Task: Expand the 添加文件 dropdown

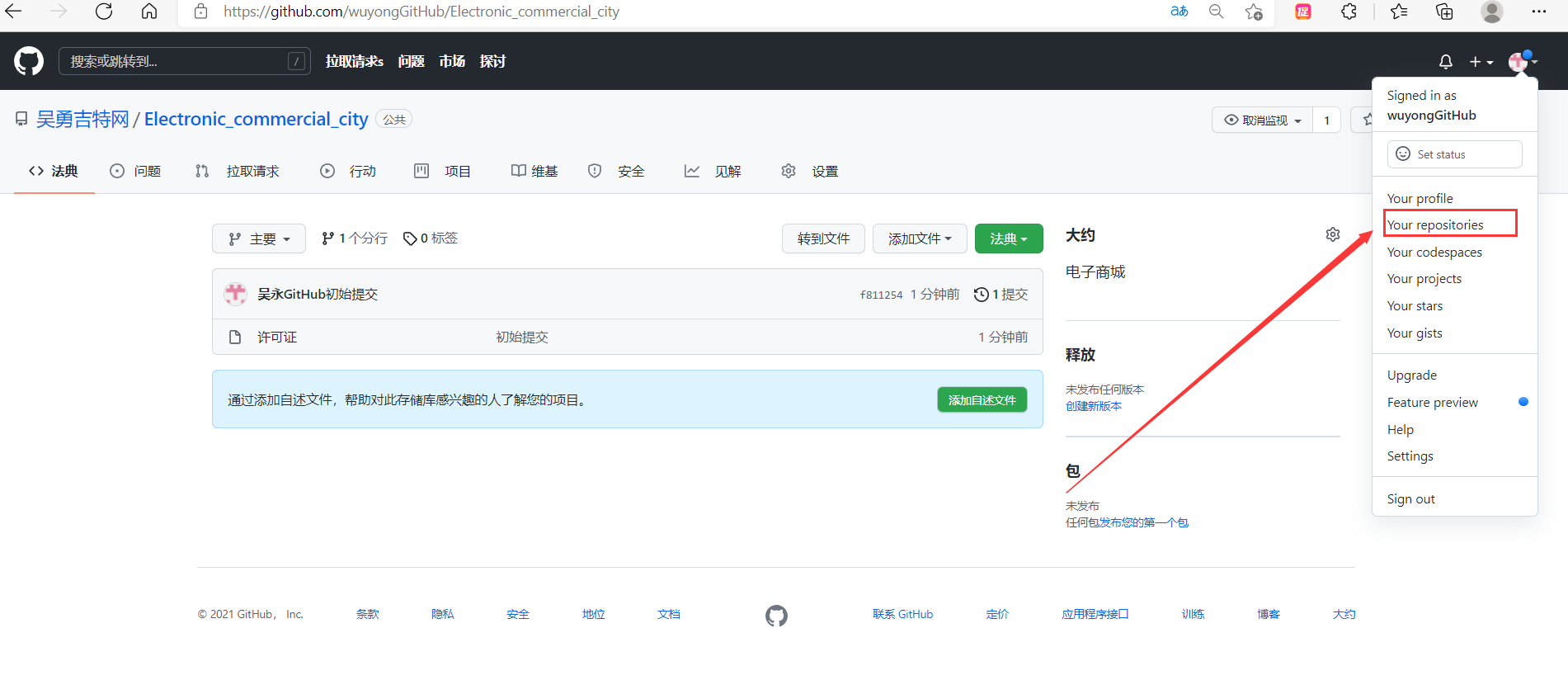Action: pyautogui.click(x=920, y=238)
